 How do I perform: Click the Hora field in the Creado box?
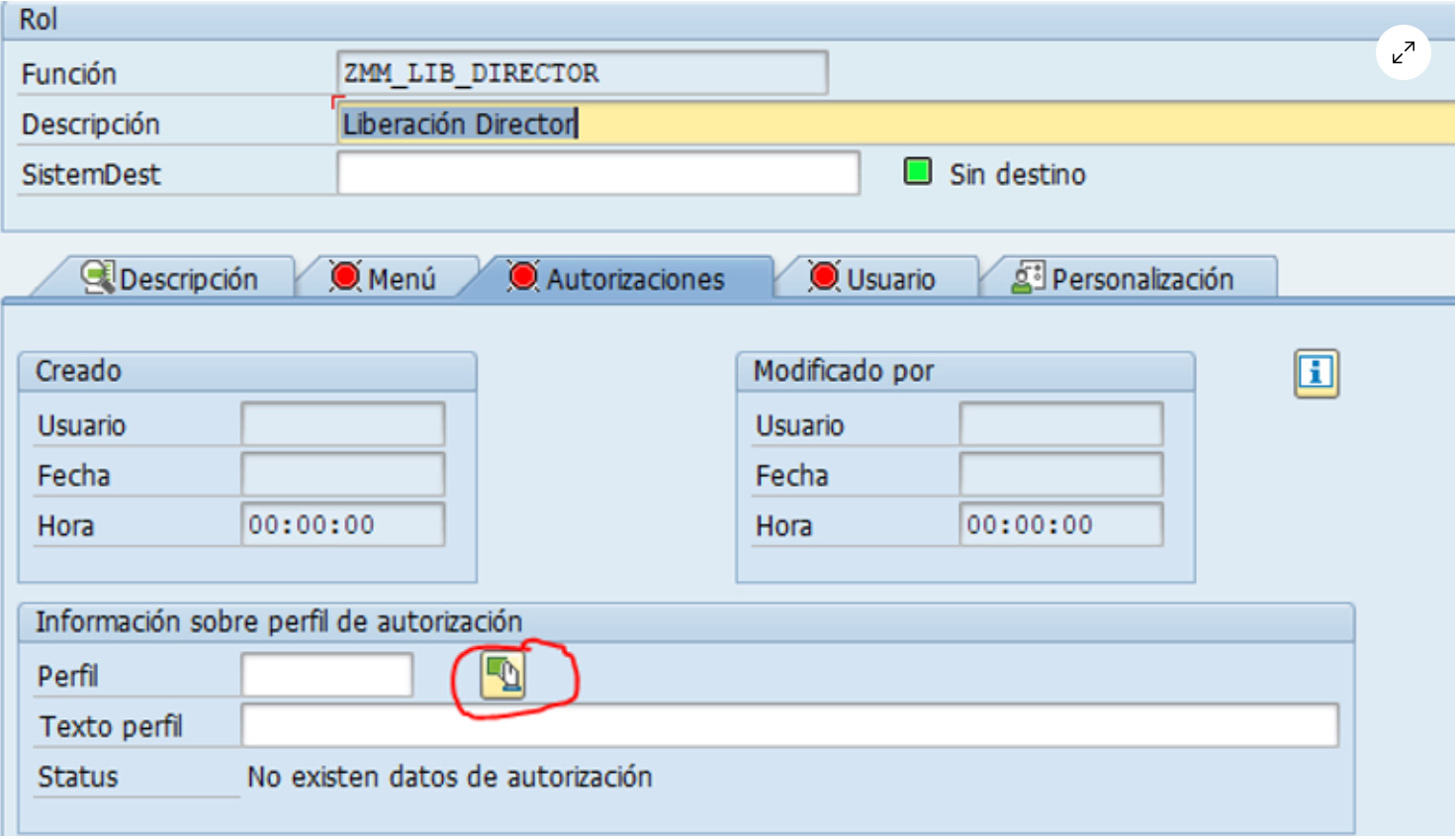(x=342, y=525)
